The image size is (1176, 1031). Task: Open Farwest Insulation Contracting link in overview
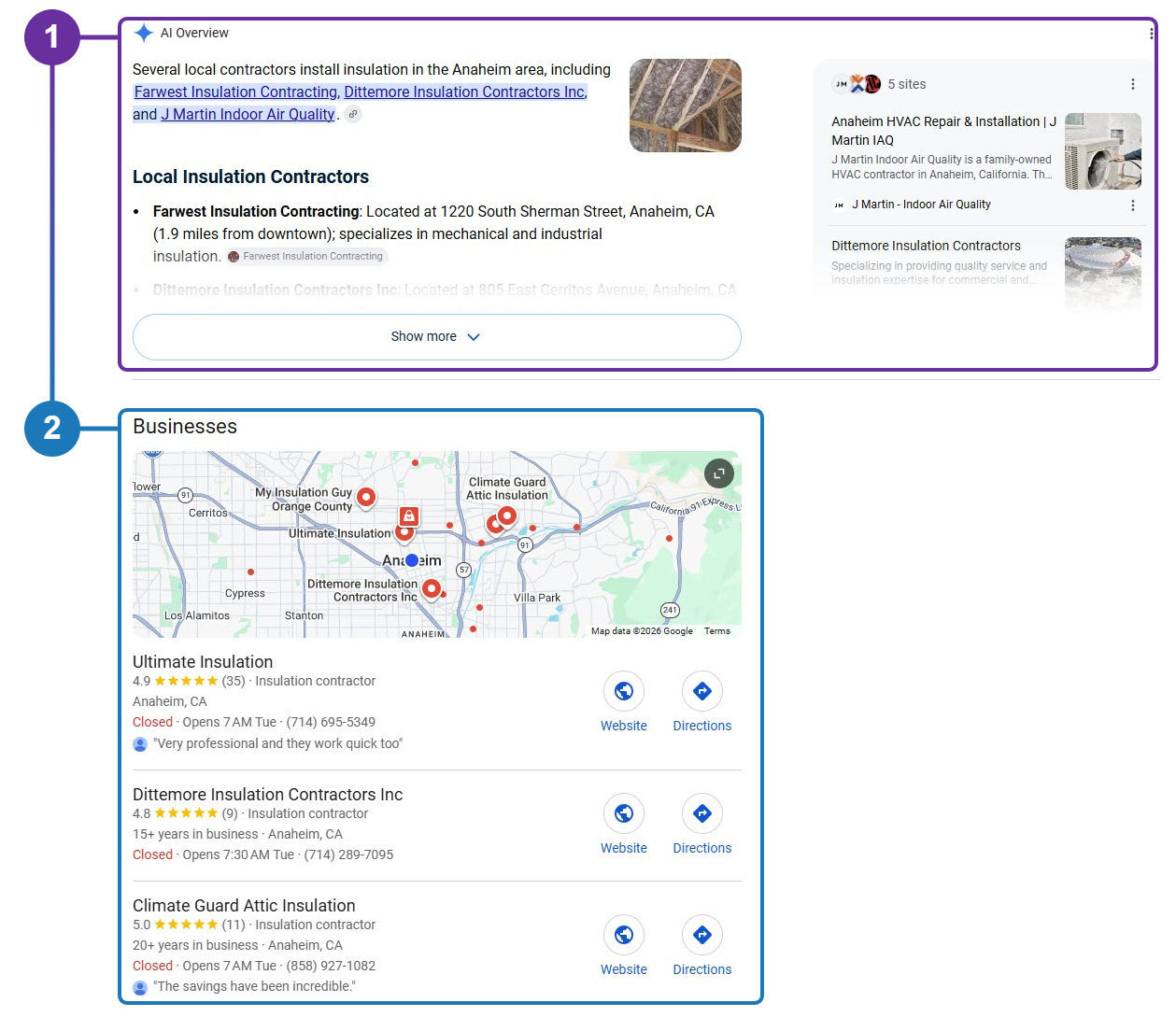click(x=236, y=92)
